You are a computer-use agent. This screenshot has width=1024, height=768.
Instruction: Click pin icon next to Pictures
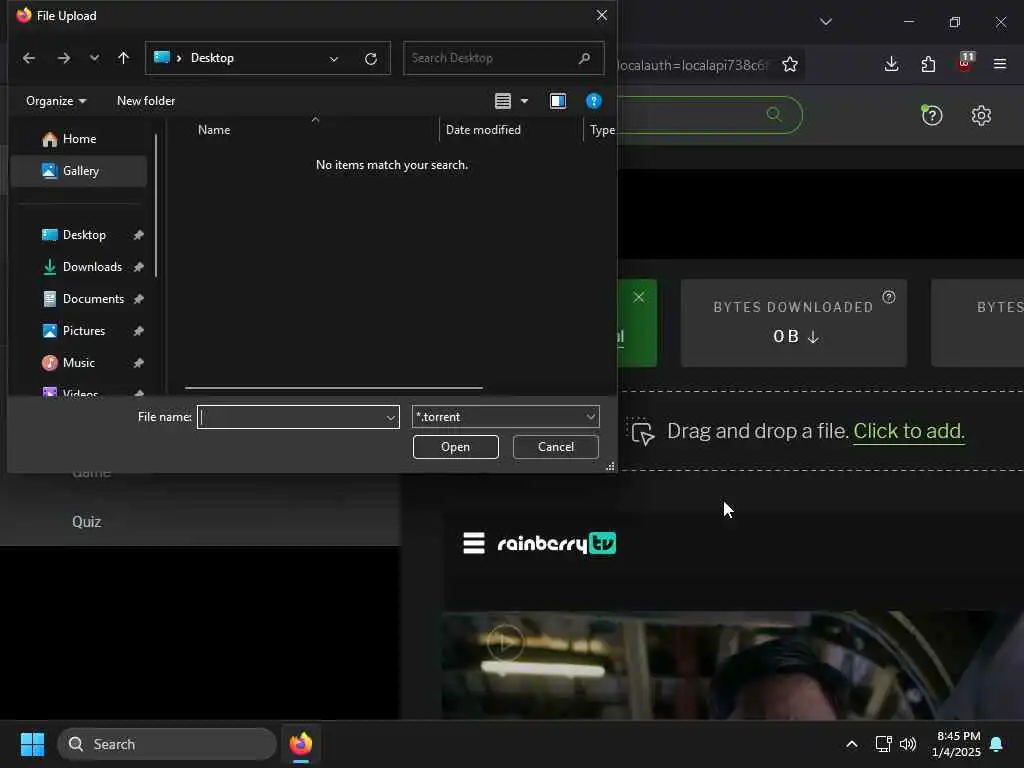point(138,331)
